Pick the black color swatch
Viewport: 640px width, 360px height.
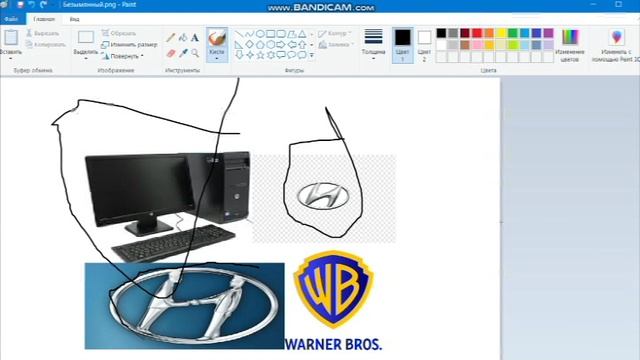pos(441,33)
